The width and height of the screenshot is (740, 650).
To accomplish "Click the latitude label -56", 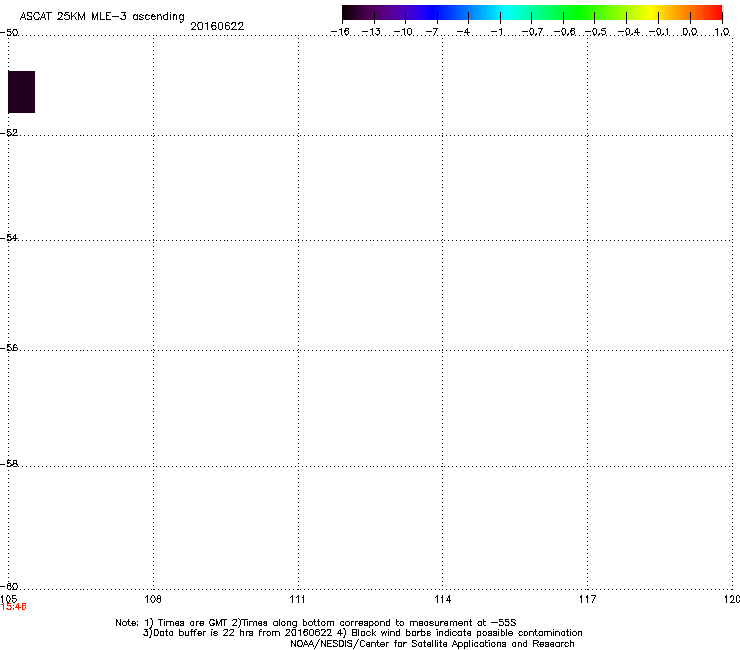I will [9, 347].
